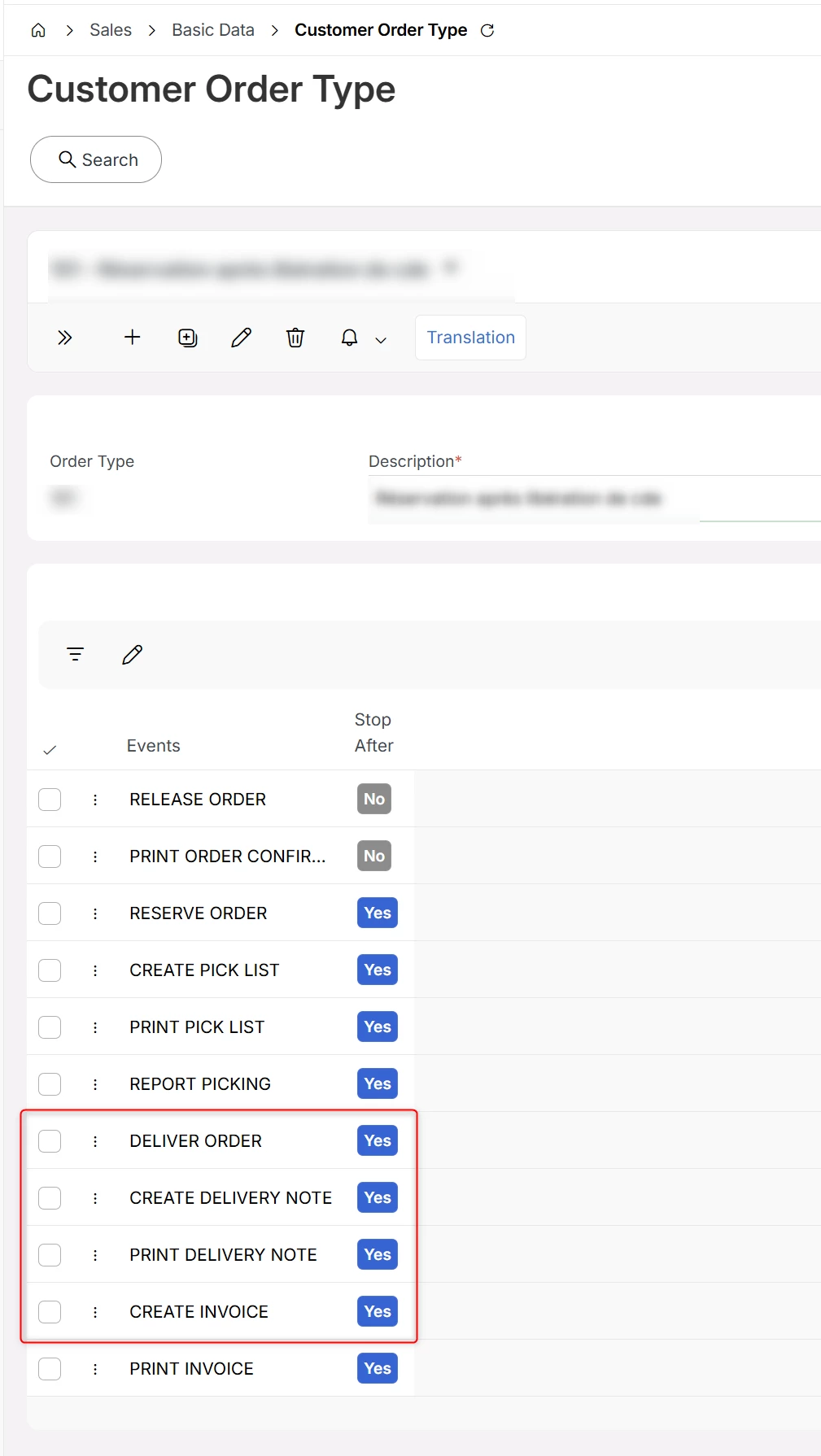Open row menu for REPORT PICKING

[95, 1084]
